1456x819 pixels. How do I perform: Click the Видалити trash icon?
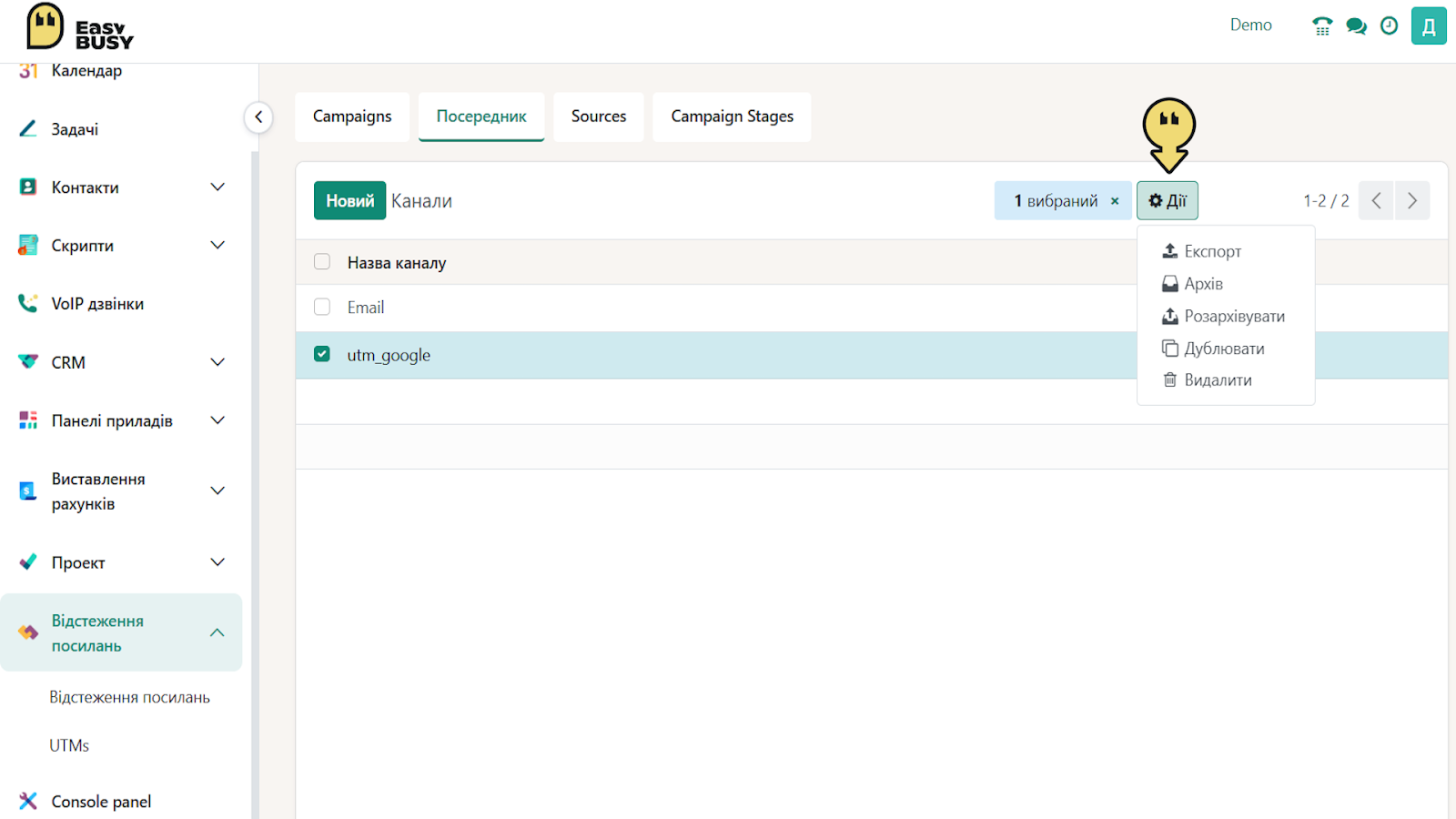[x=1170, y=380]
